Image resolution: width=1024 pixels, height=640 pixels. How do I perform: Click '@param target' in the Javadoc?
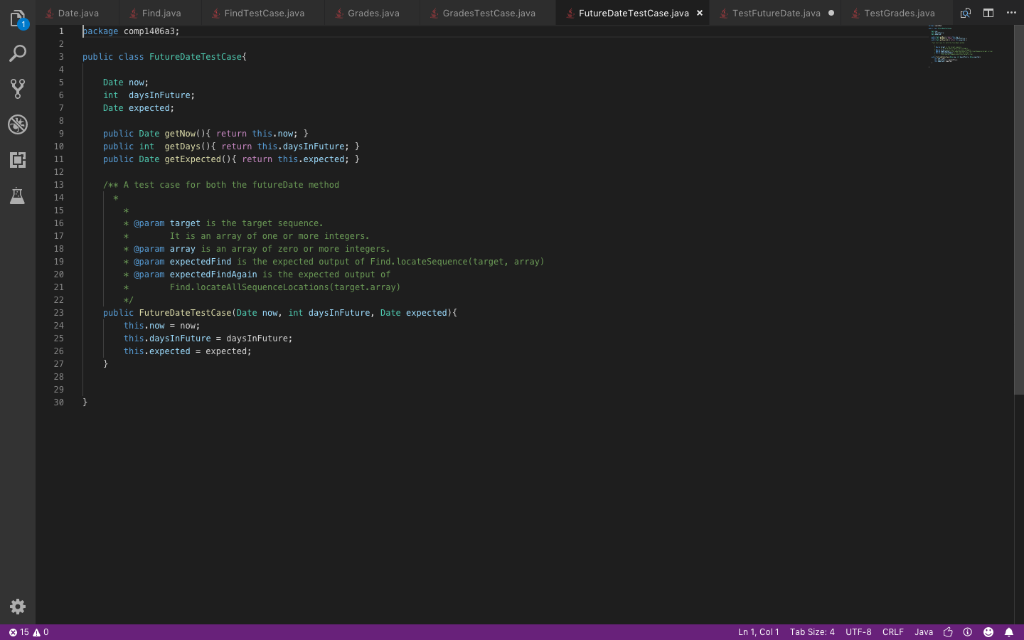coord(167,223)
